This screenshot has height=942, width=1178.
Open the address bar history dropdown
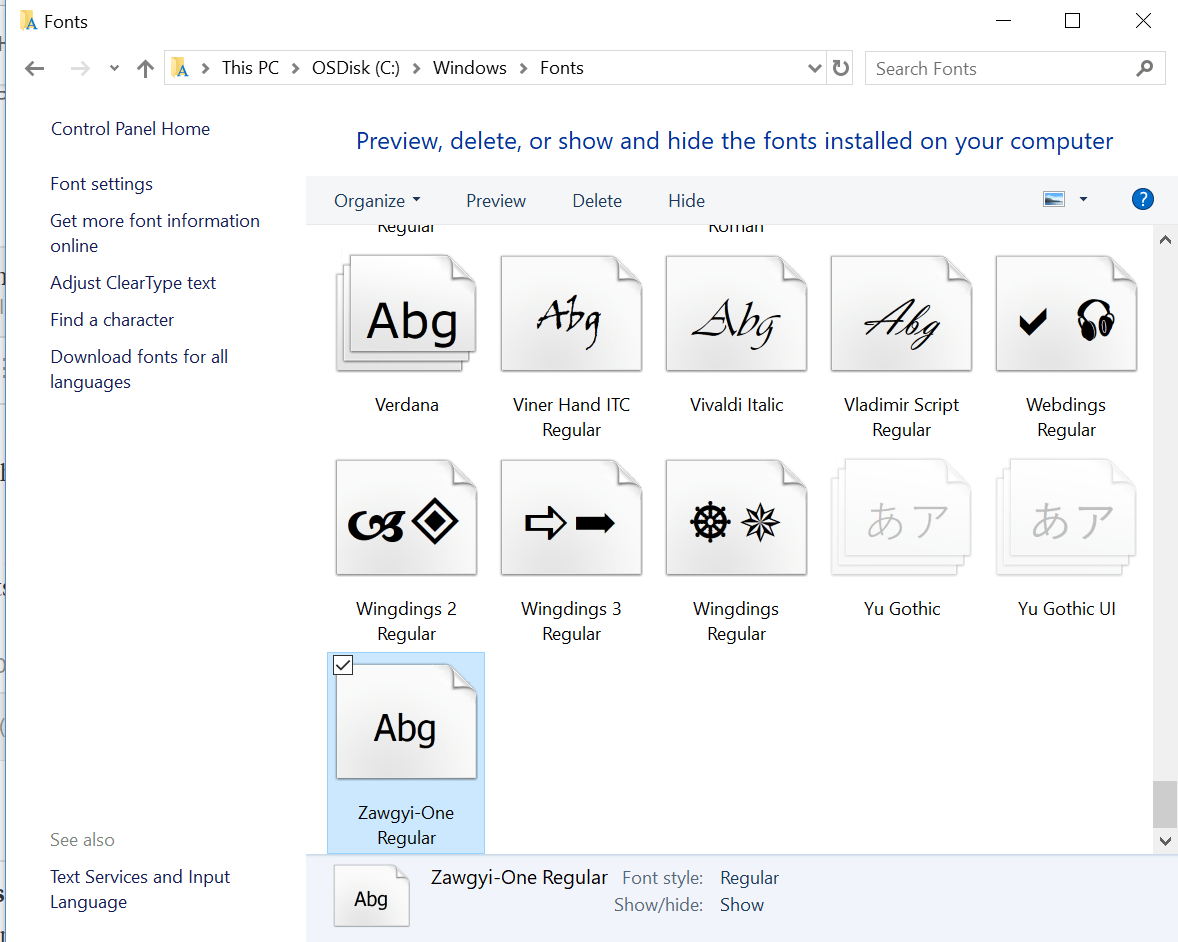[814, 67]
